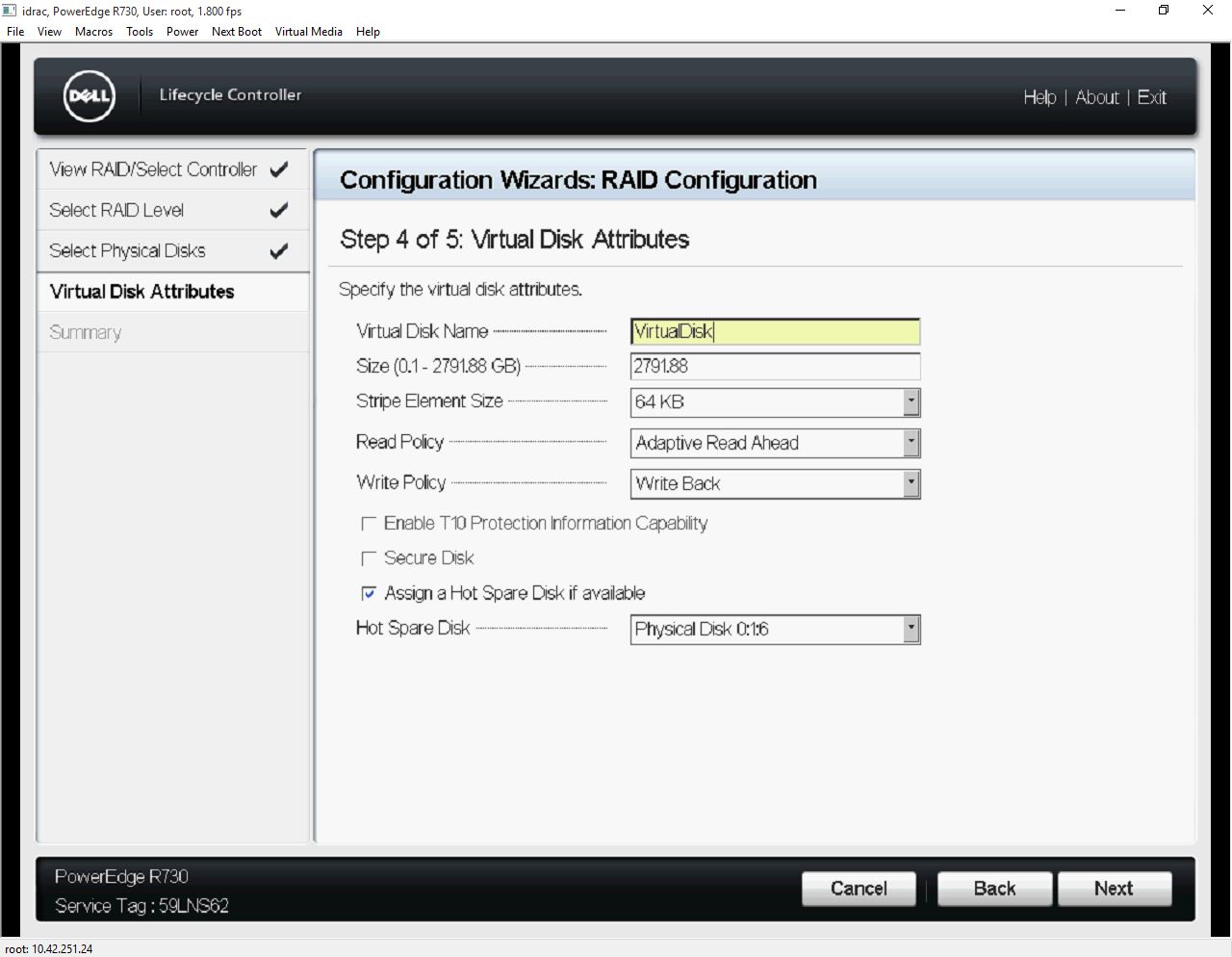The height and width of the screenshot is (957, 1232).
Task: Open the Virtual Media menu
Action: click(308, 31)
